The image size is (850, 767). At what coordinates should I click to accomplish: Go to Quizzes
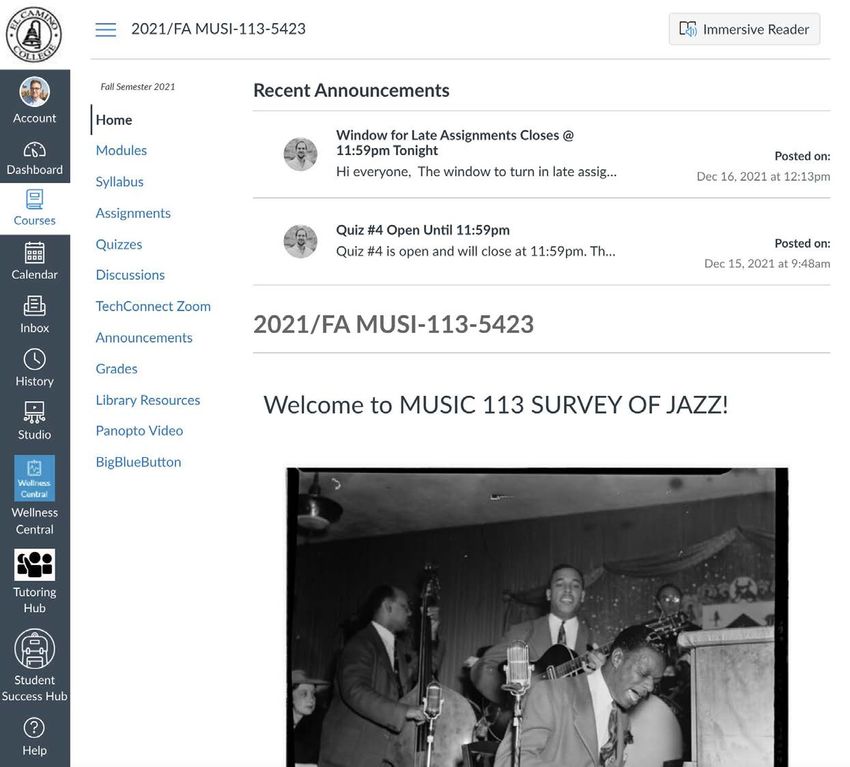(x=119, y=244)
